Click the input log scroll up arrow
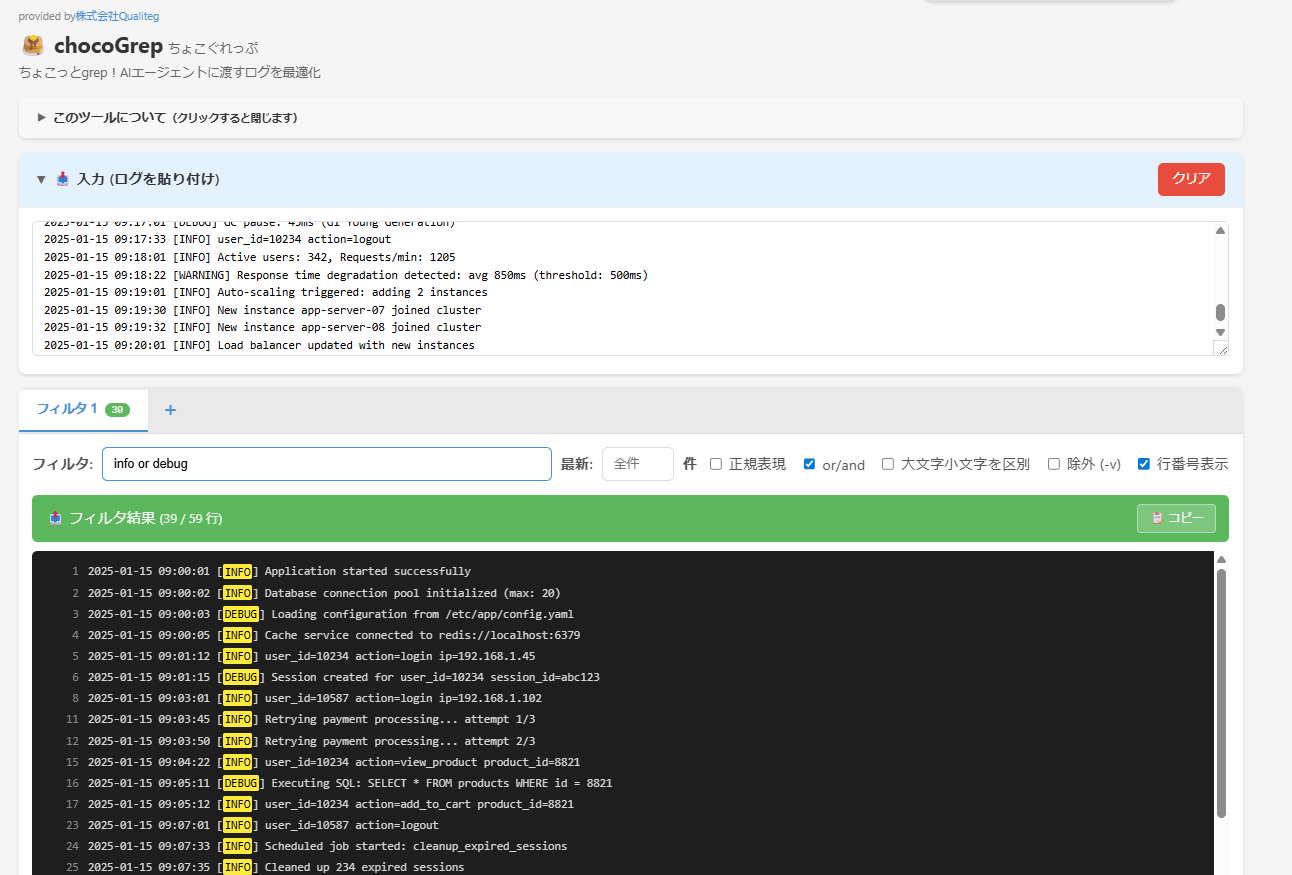The height and width of the screenshot is (875, 1292). pyautogui.click(x=1220, y=231)
